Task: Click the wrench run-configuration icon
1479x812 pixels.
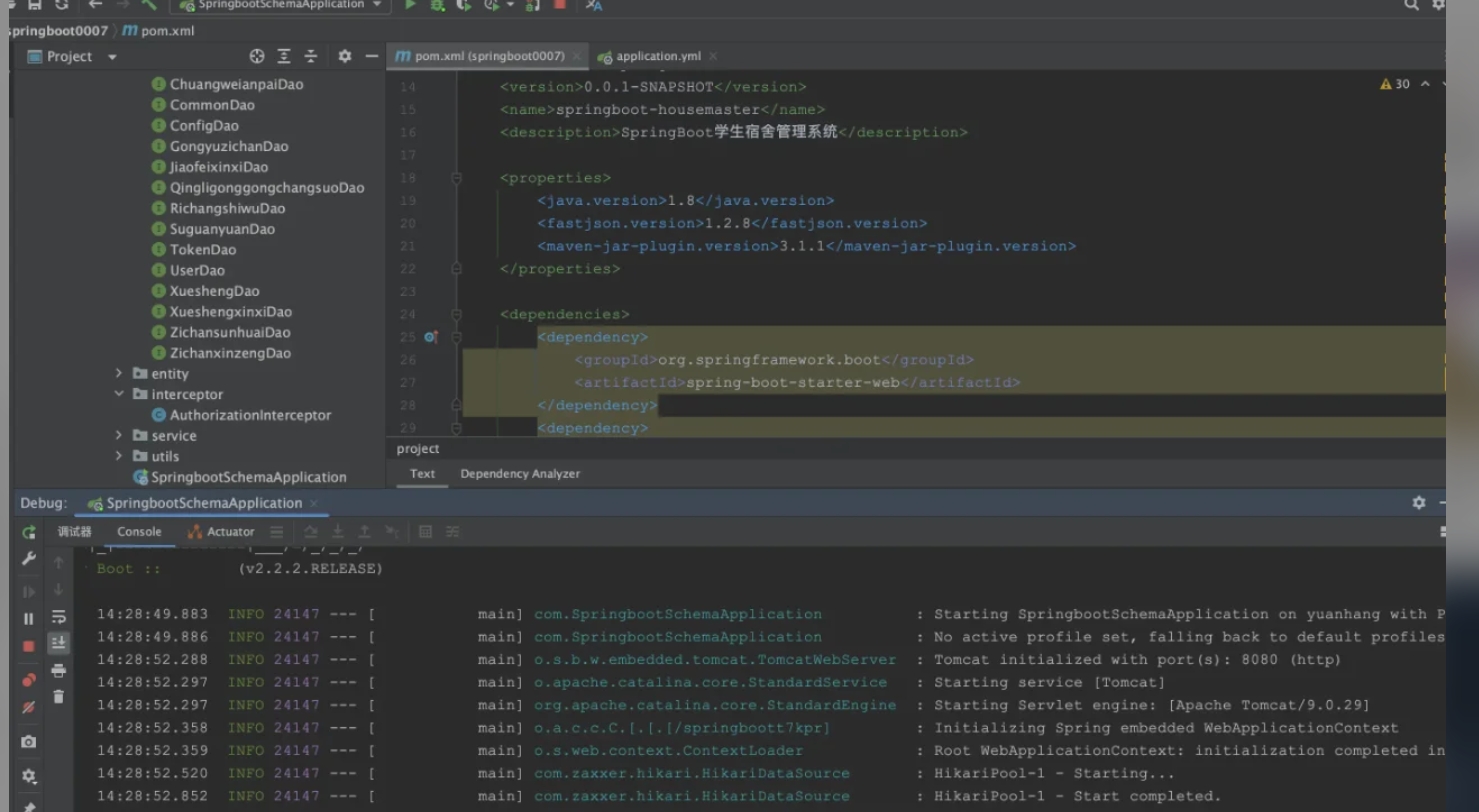Action: (x=29, y=558)
